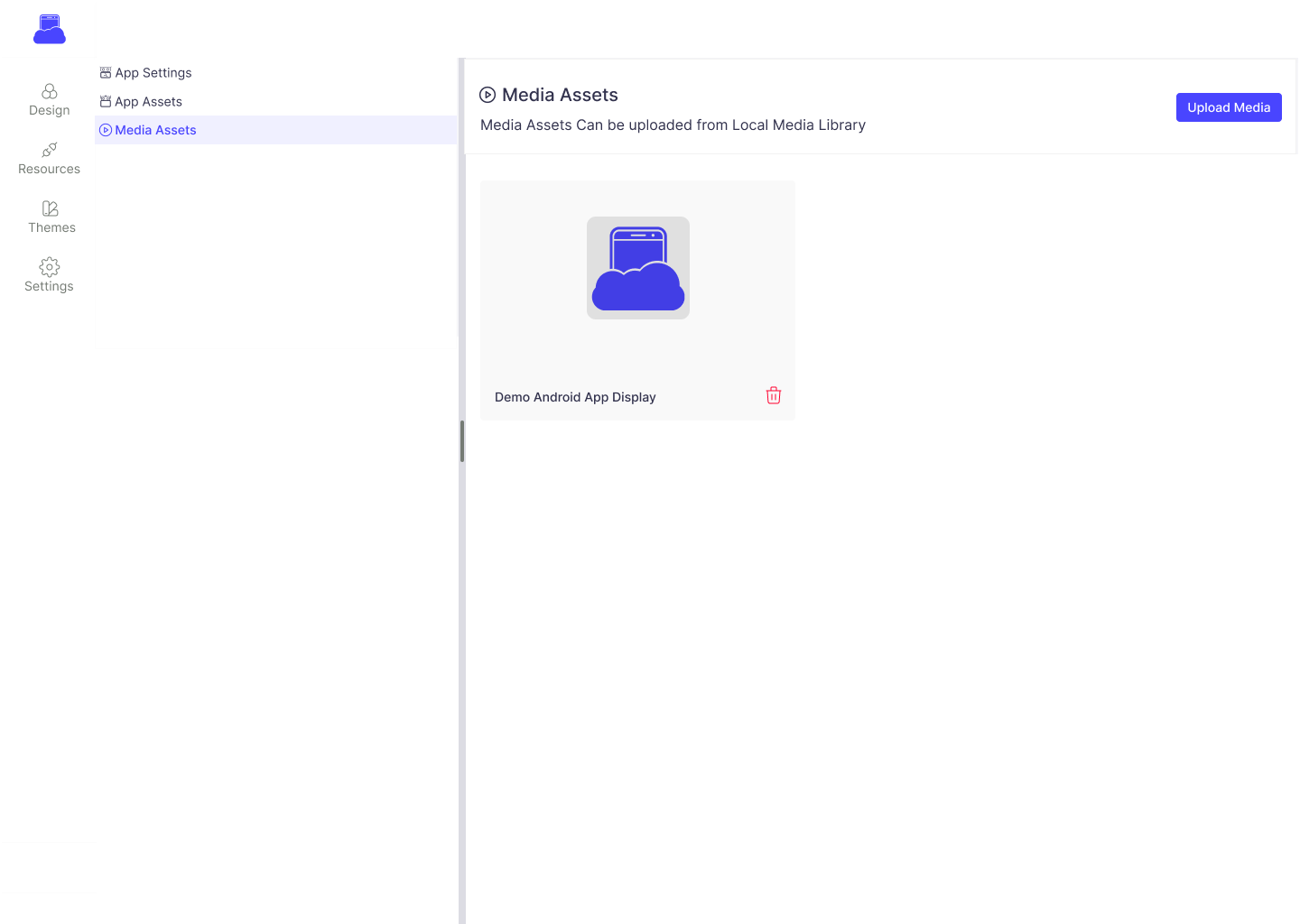Click the Demo Android App Display name
Screen dimensions: 1300x924
(575, 397)
